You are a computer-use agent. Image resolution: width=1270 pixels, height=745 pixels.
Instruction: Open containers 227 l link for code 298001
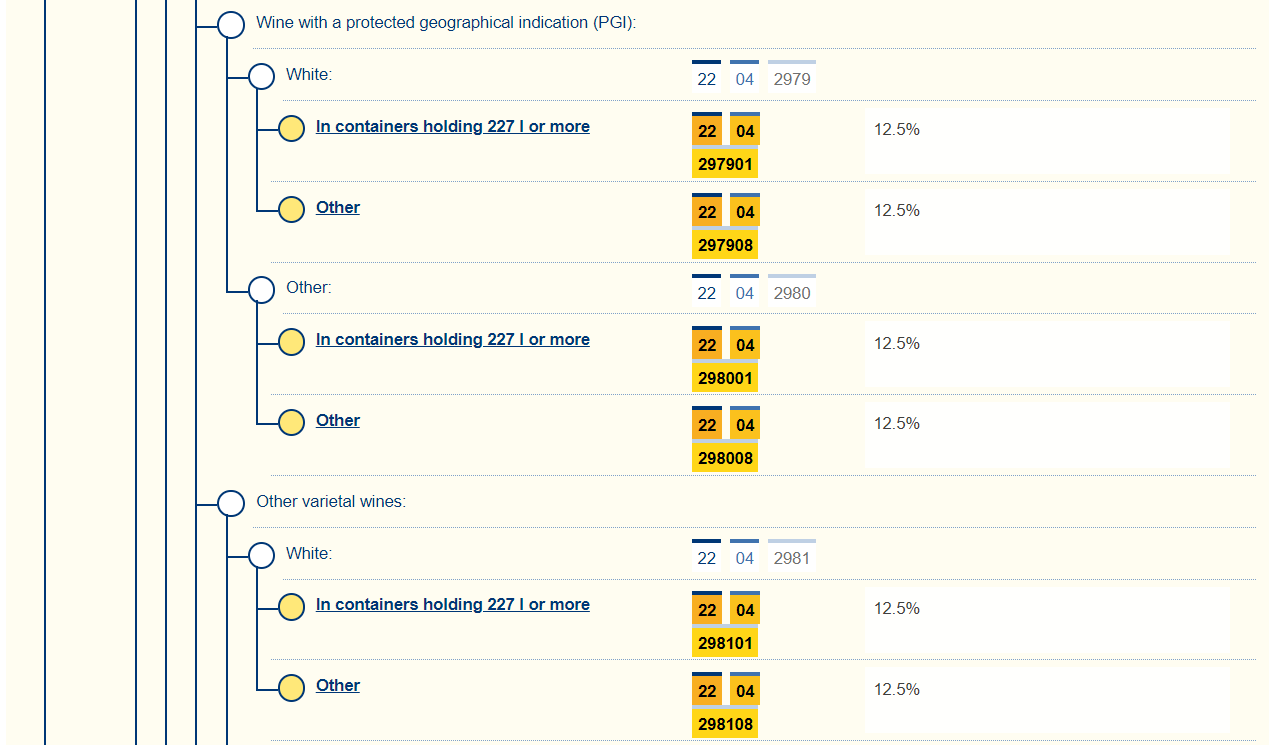(452, 339)
